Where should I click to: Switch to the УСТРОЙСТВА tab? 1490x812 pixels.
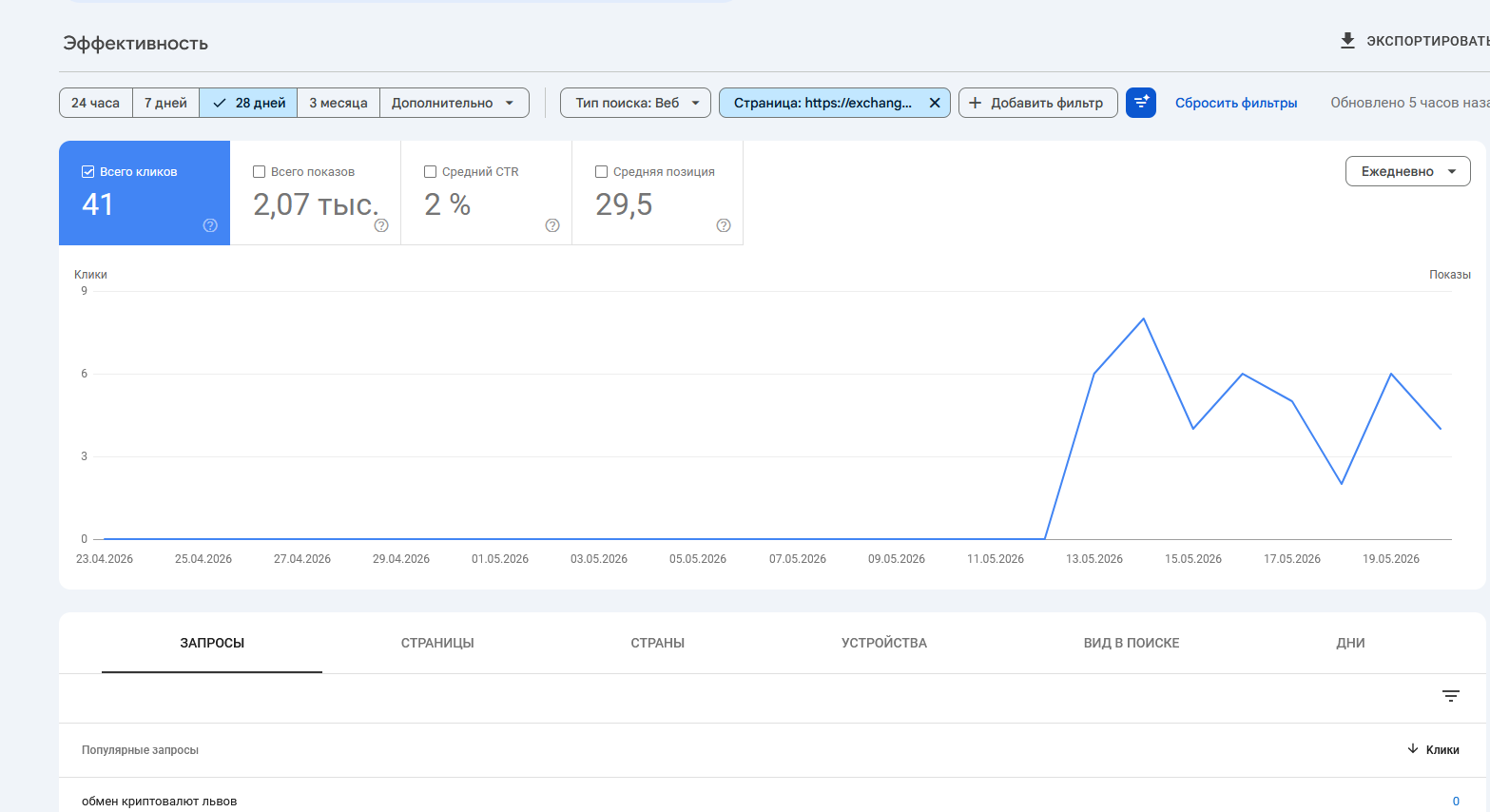(x=884, y=643)
